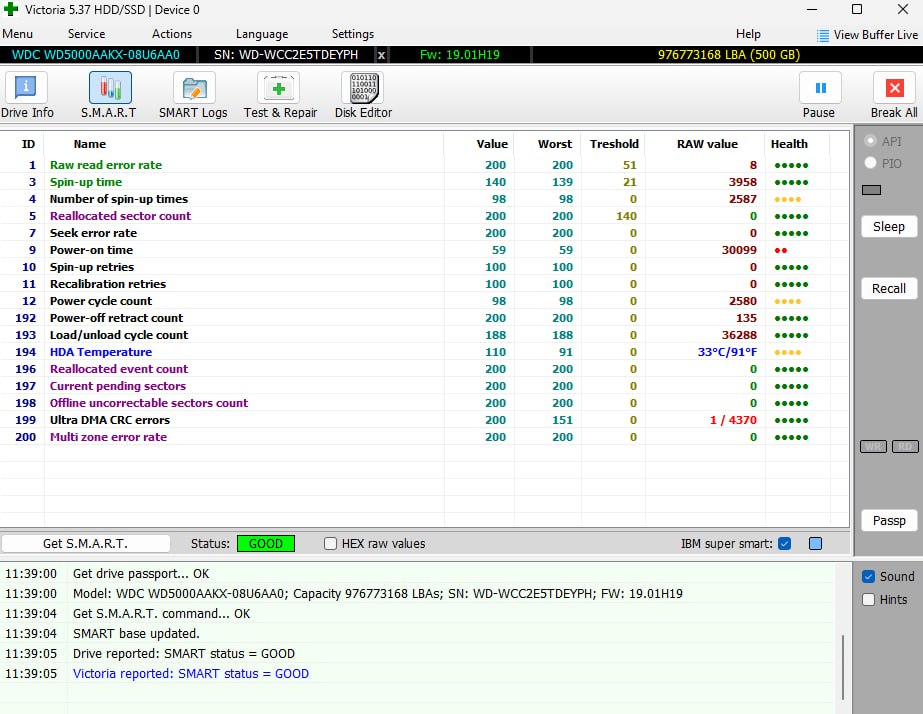Screen dimensions: 923x714
Task: Disable the Sound checkbox
Action: click(x=868, y=577)
